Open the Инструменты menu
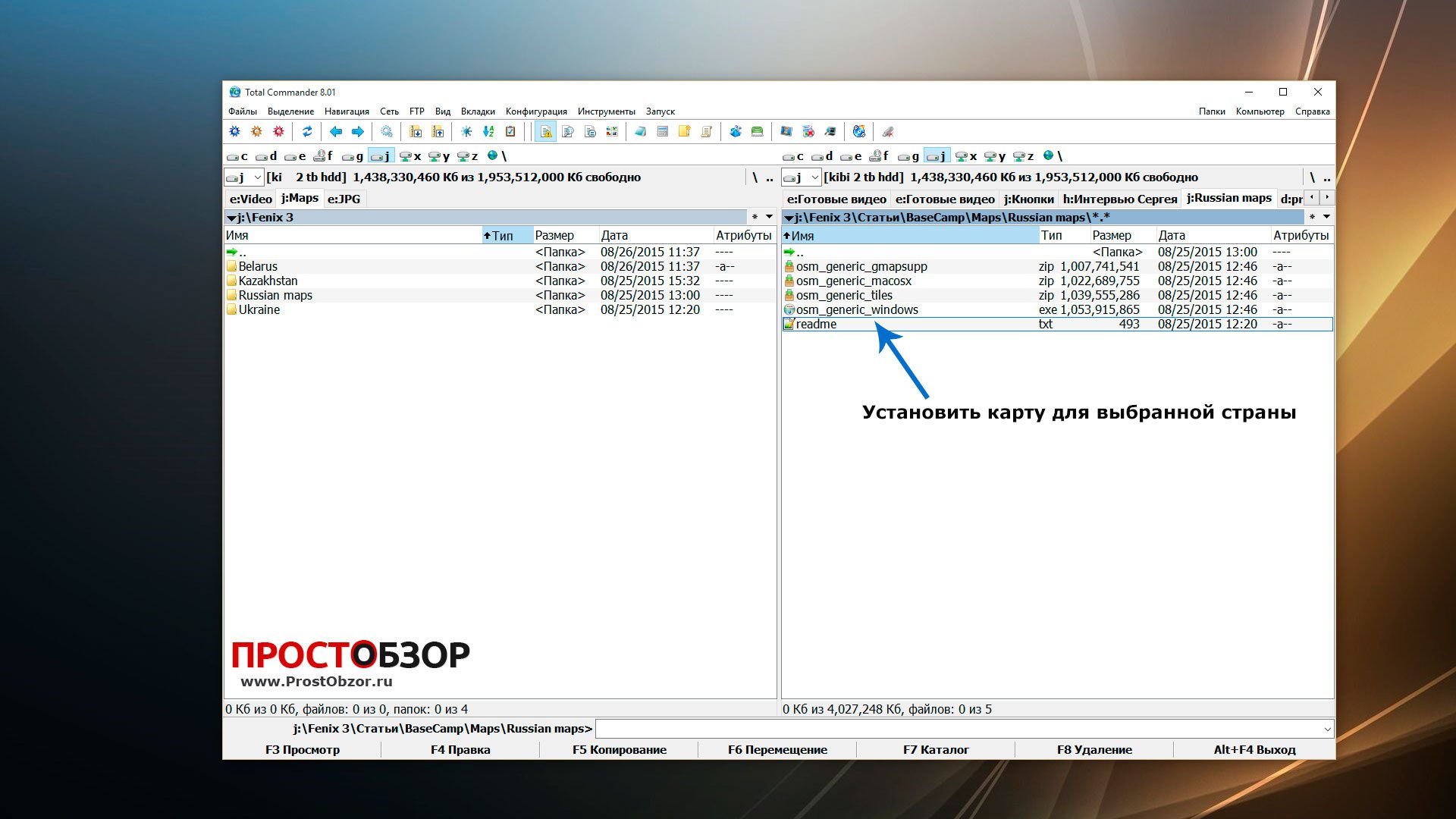 (x=606, y=111)
